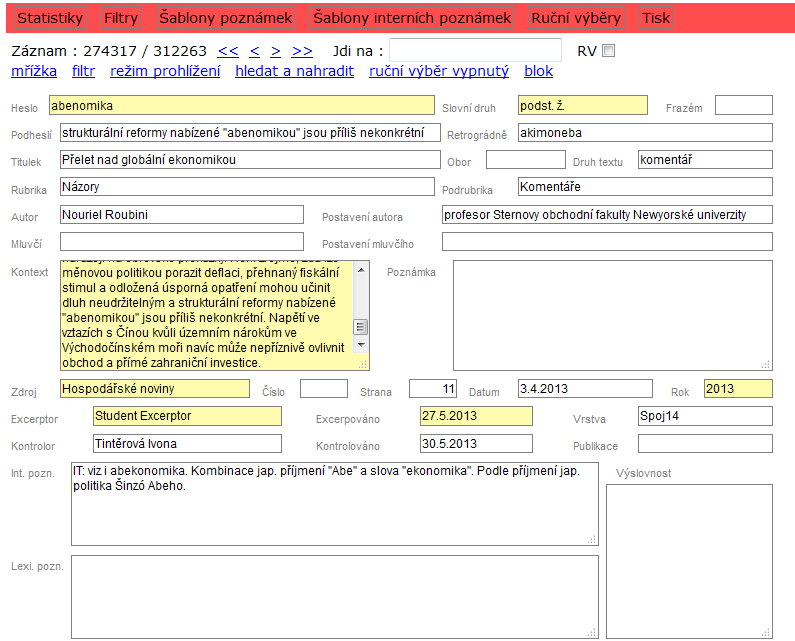795x641 pixels.
Task: Click the Jdi na input field
Action: click(x=475, y=50)
